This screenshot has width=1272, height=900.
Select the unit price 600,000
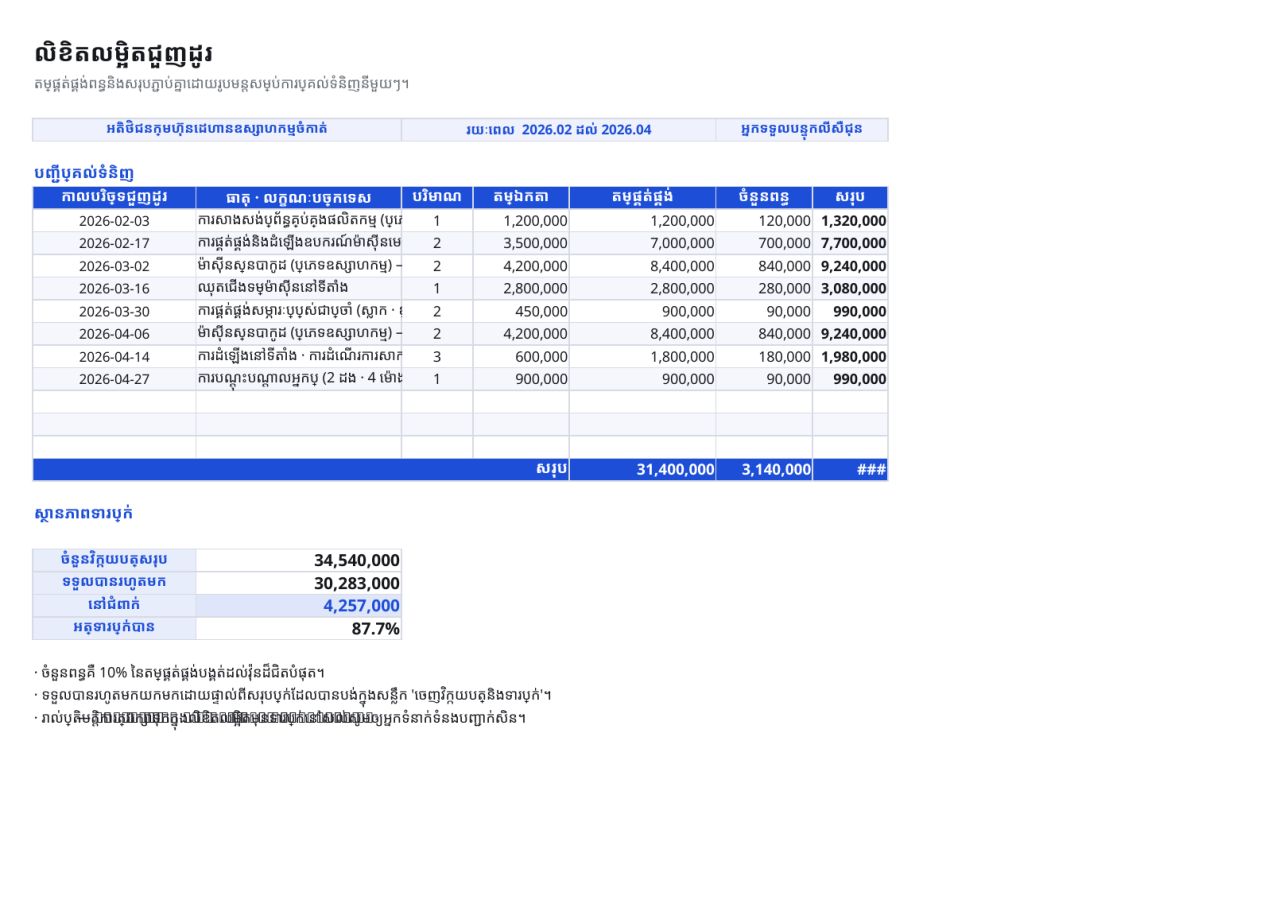521,357
